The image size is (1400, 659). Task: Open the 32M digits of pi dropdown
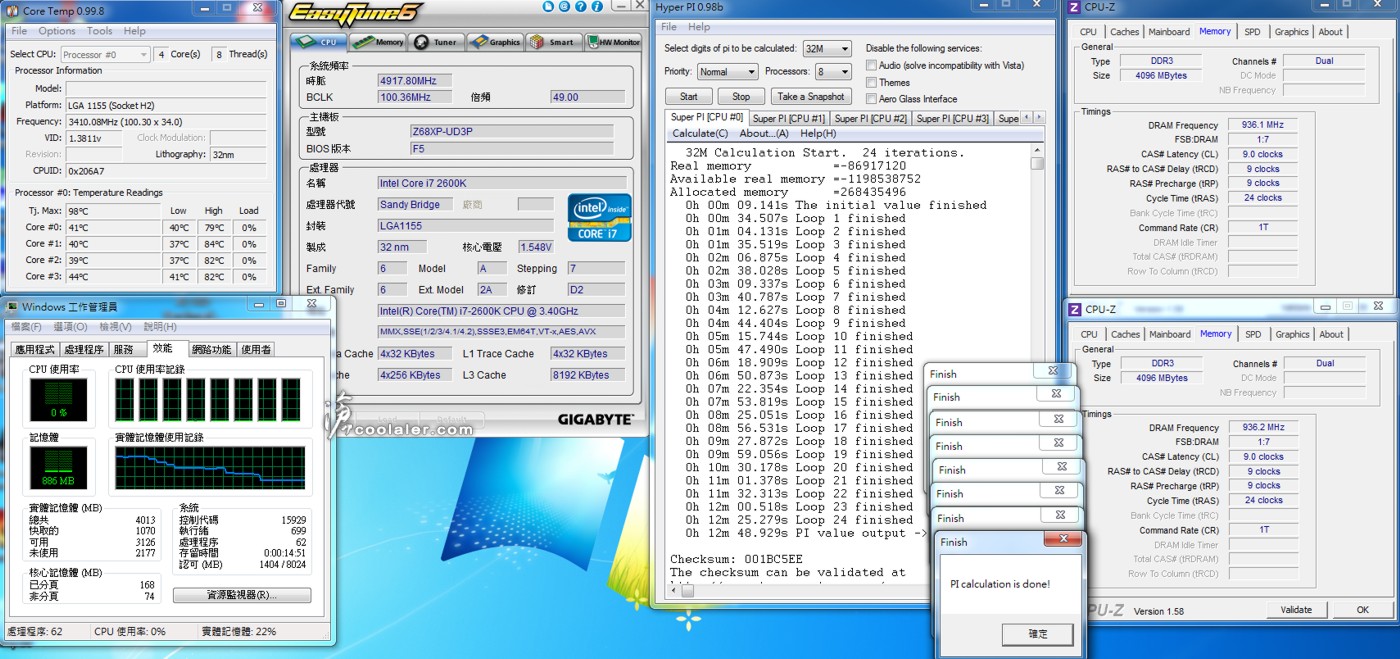pyautogui.click(x=827, y=48)
